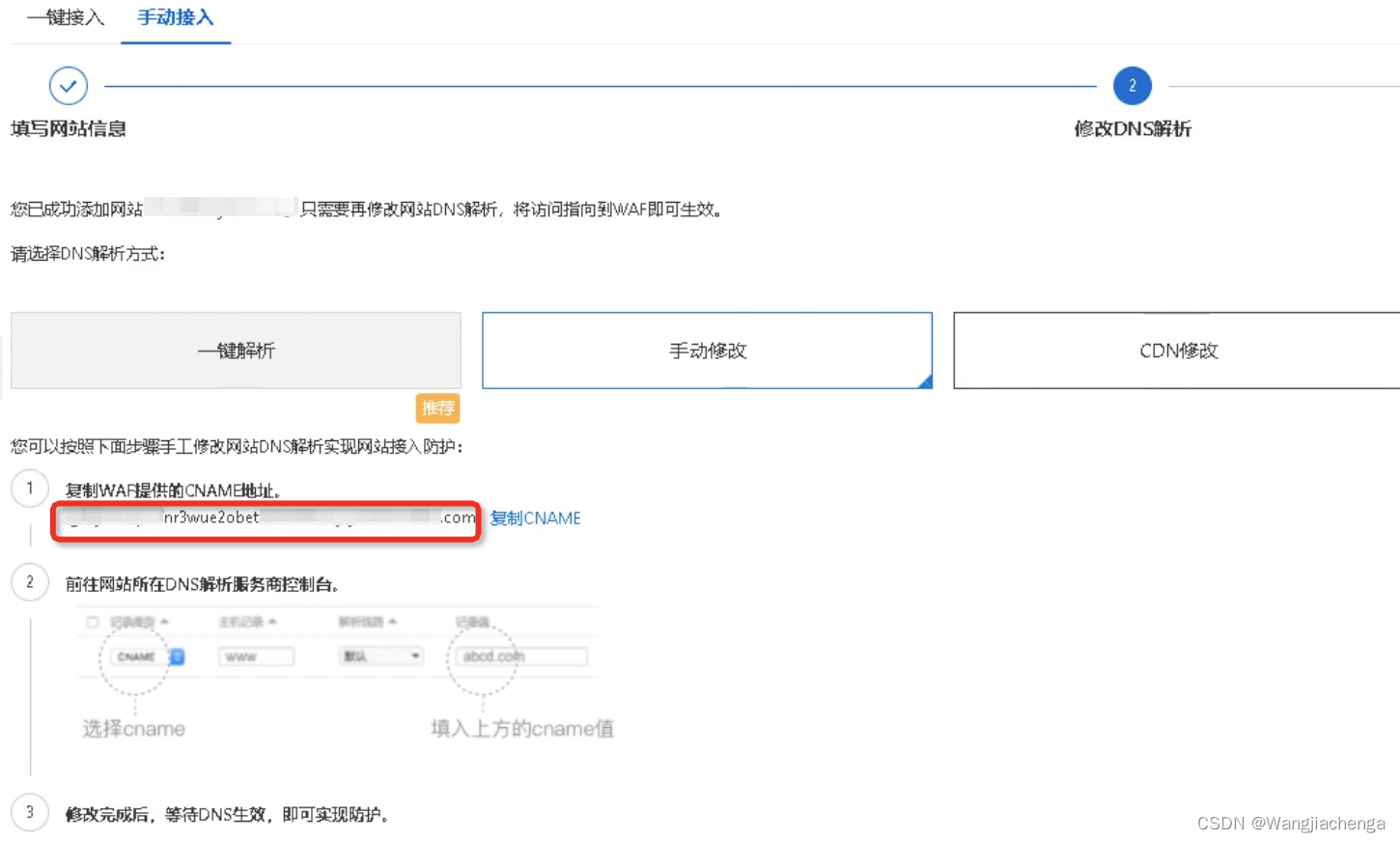This screenshot has width=1400, height=842.
Task: Click the abcd.com record value field in the illustration
Action: (x=521, y=657)
